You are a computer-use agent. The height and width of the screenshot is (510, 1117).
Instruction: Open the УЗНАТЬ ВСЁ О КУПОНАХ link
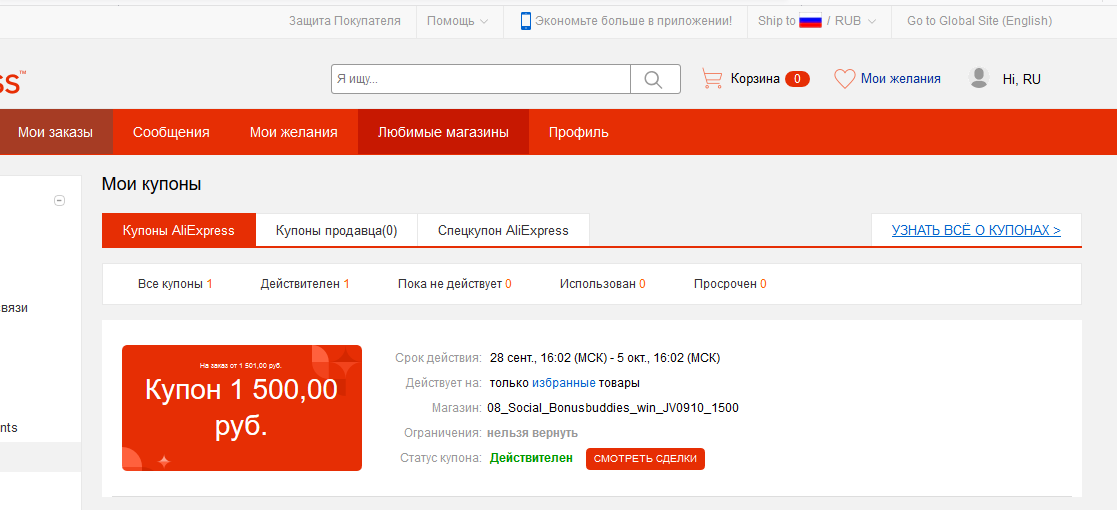(976, 230)
